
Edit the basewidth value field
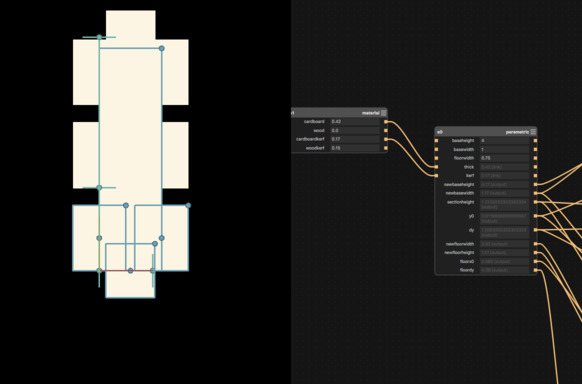504,150
